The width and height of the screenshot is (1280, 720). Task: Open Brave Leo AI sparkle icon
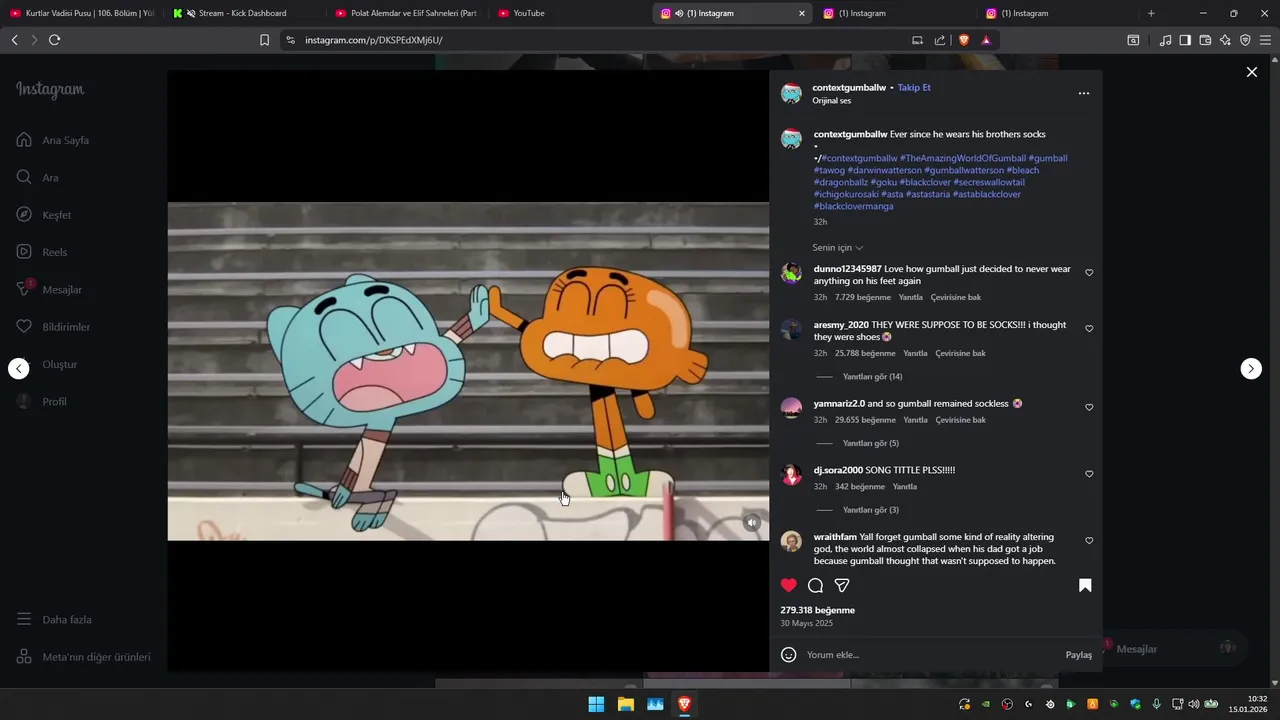click(1225, 40)
